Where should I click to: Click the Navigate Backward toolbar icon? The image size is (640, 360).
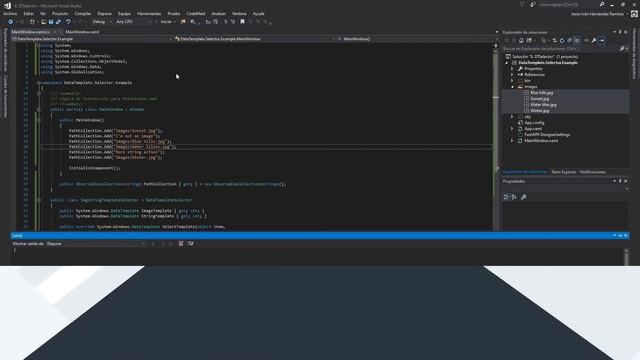pyautogui.click(x=11, y=22)
